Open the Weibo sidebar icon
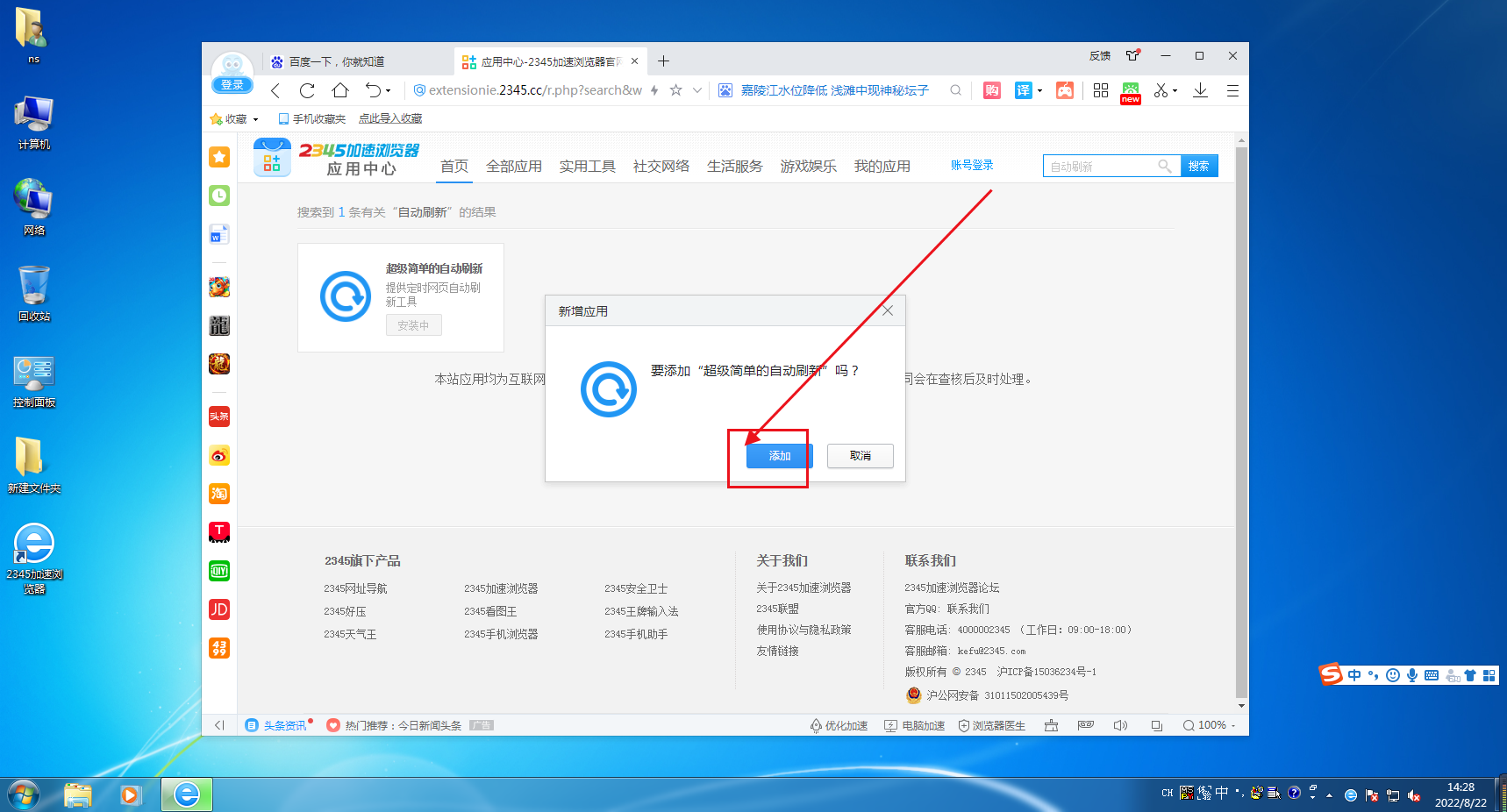This screenshot has height=812, width=1507. [219, 455]
